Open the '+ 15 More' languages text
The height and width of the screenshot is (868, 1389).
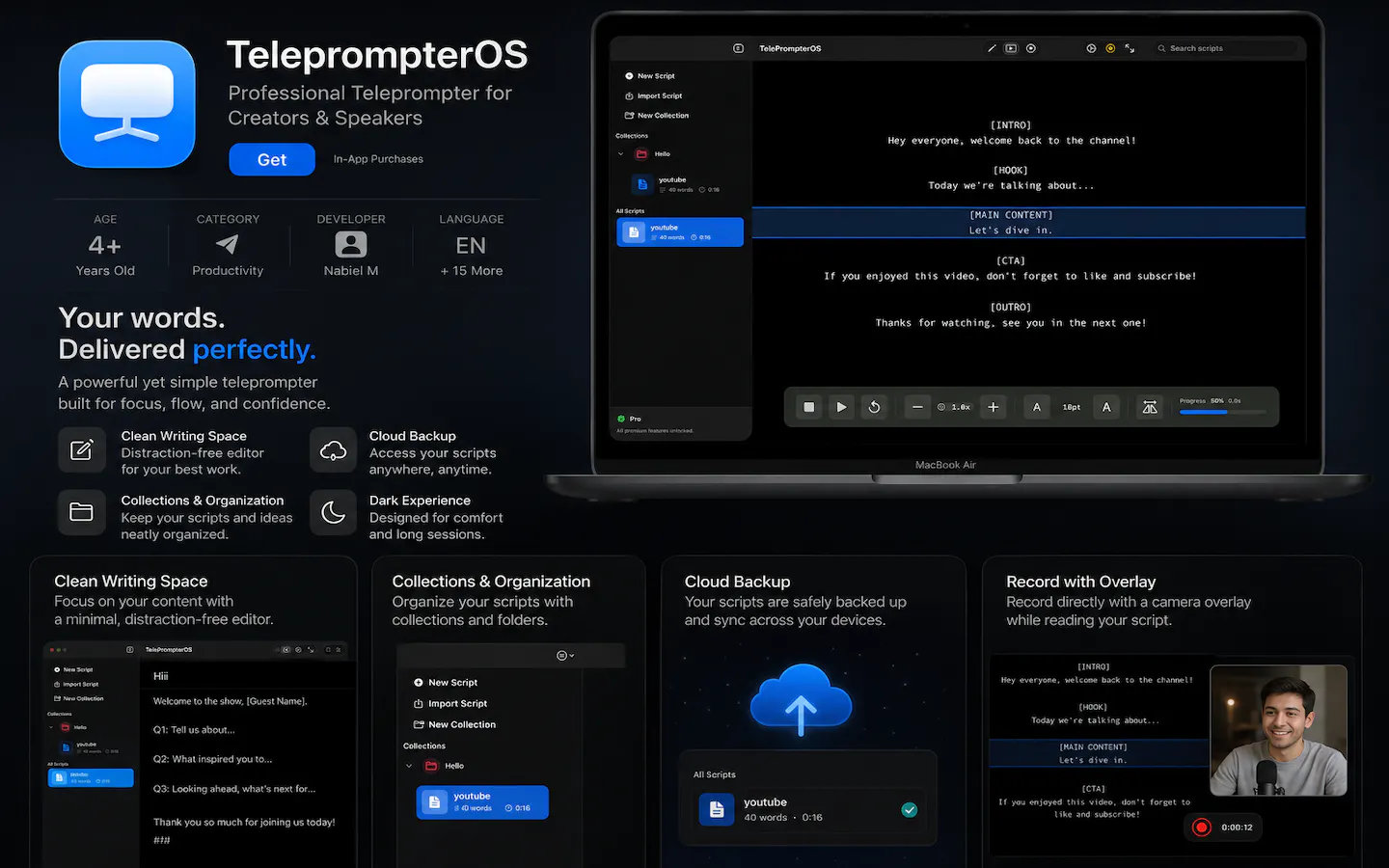(x=472, y=271)
